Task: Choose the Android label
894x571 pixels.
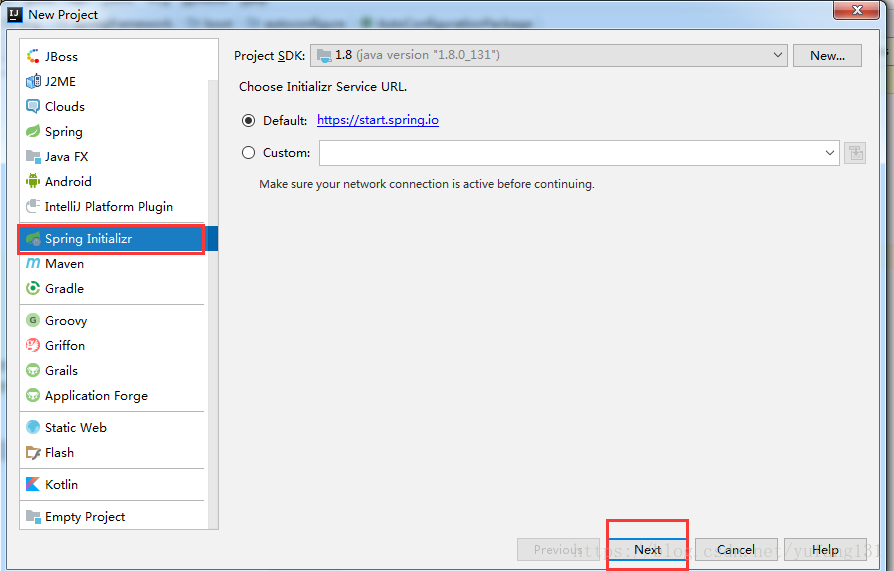Action: 68,182
